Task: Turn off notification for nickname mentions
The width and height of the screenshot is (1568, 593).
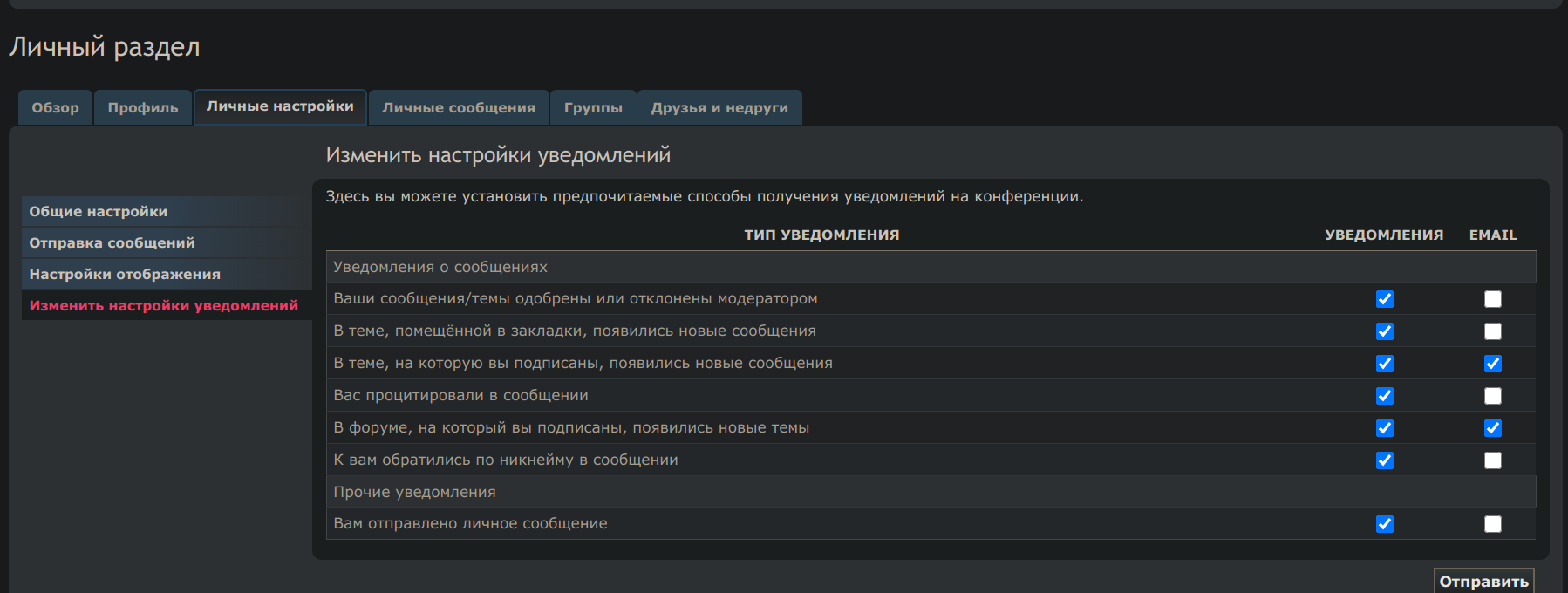Action: pos(1385,460)
